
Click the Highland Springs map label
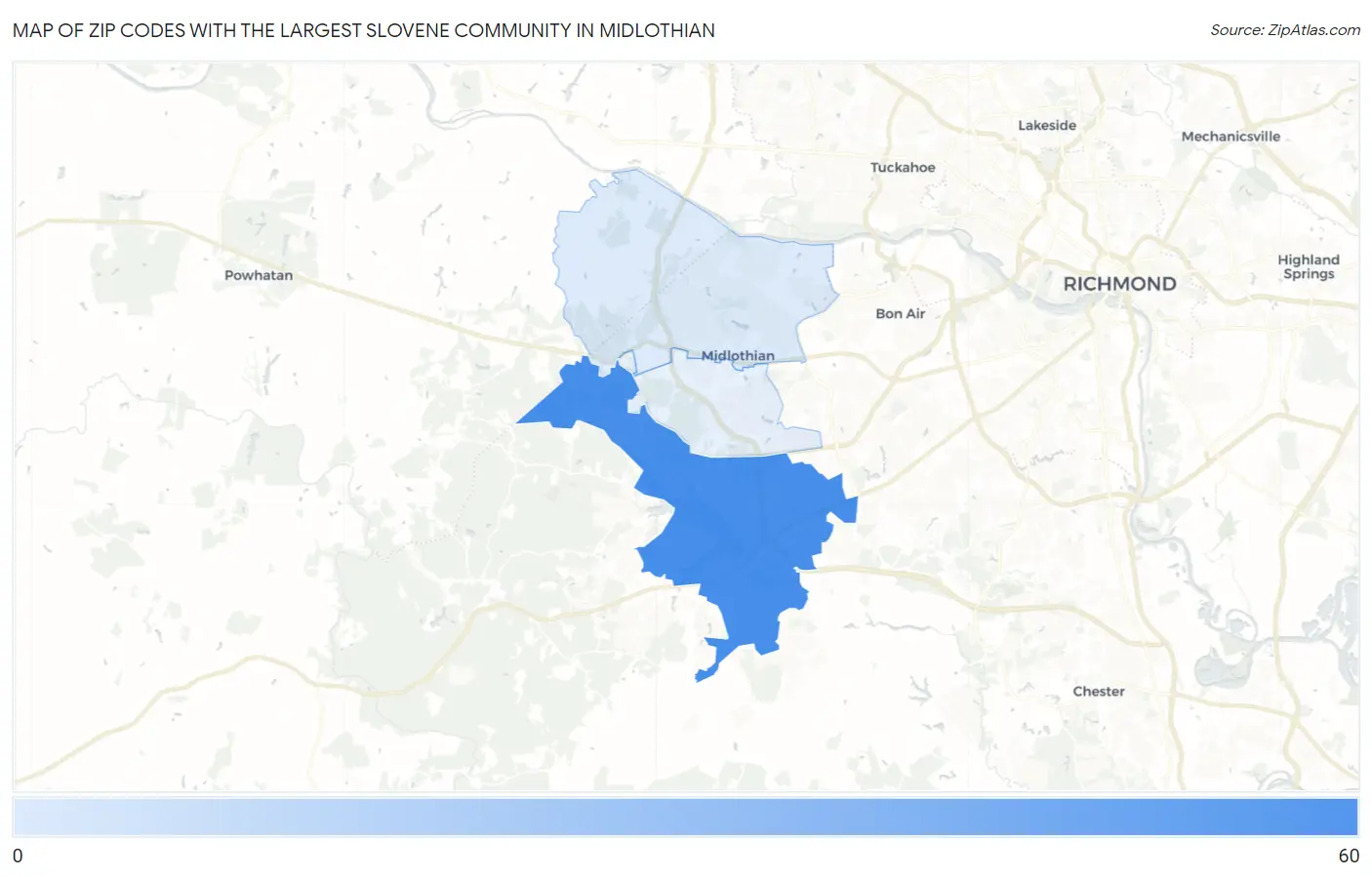(1309, 266)
